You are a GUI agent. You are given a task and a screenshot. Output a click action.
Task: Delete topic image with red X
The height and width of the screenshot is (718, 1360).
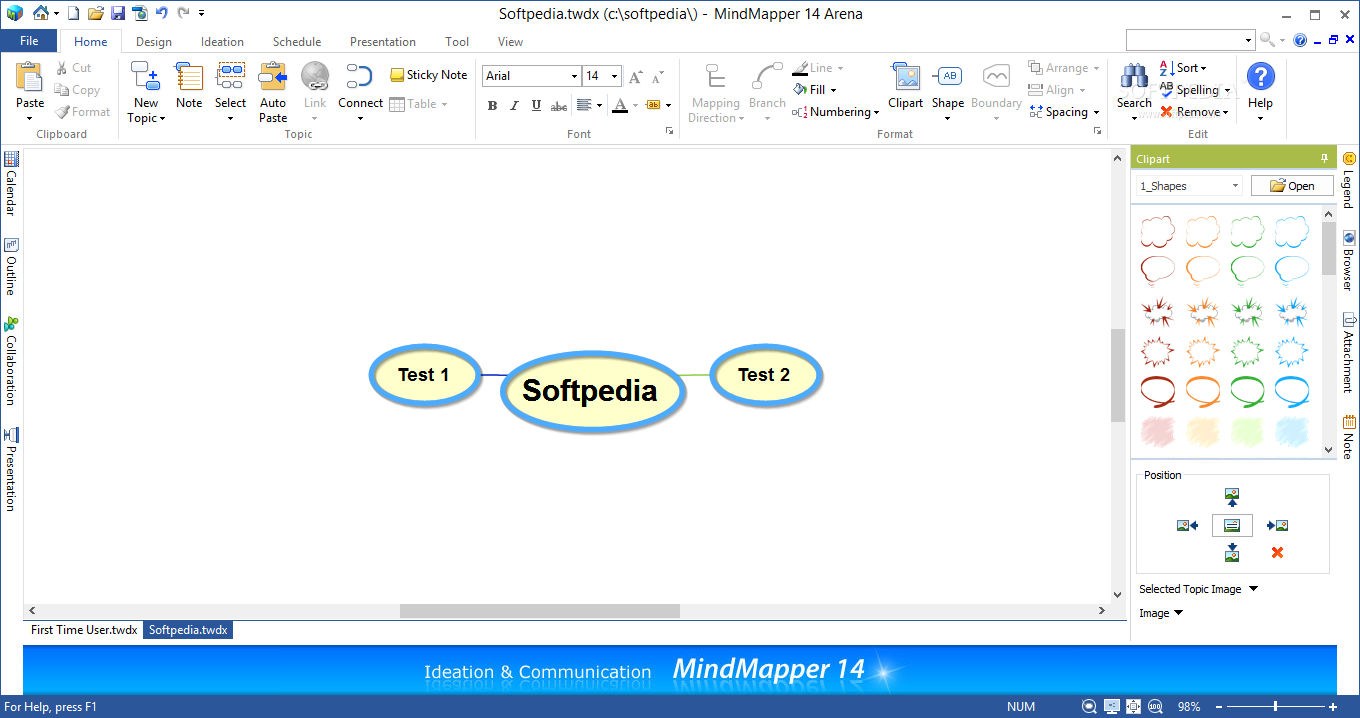click(x=1277, y=552)
